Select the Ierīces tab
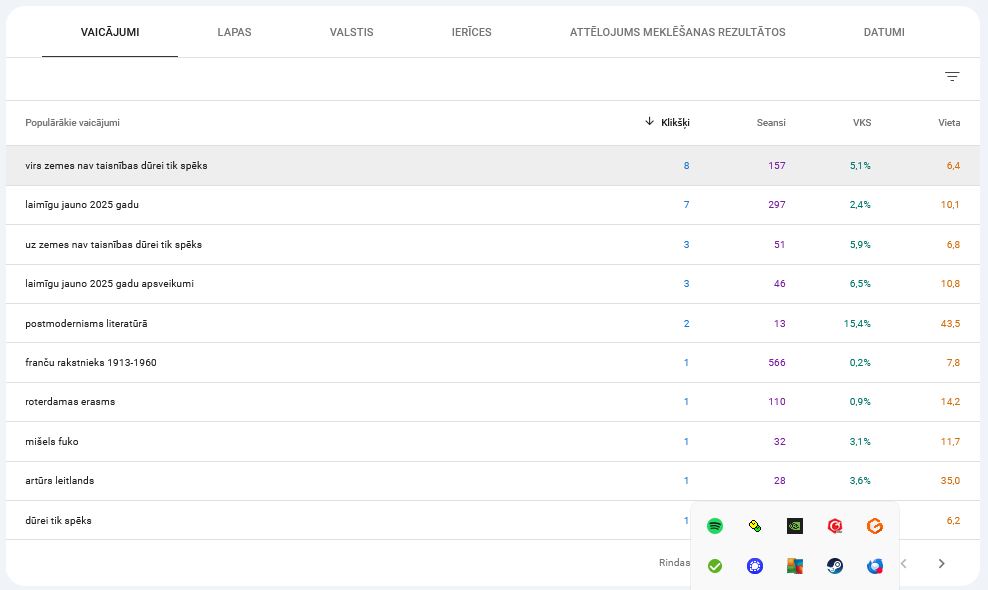The width and height of the screenshot is (988, 590). [471, 32]
